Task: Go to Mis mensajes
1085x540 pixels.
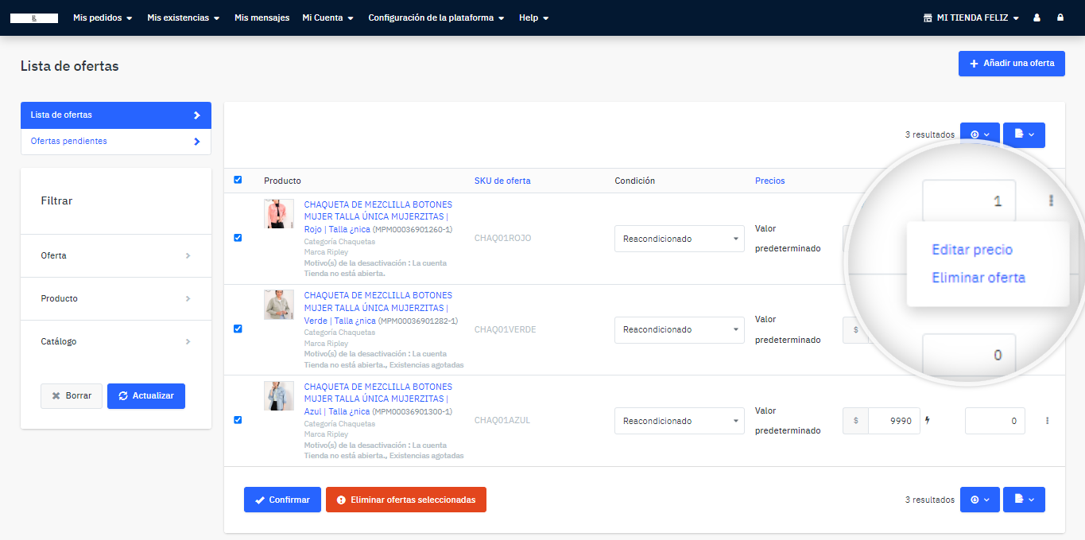Action: coord(262,18)
